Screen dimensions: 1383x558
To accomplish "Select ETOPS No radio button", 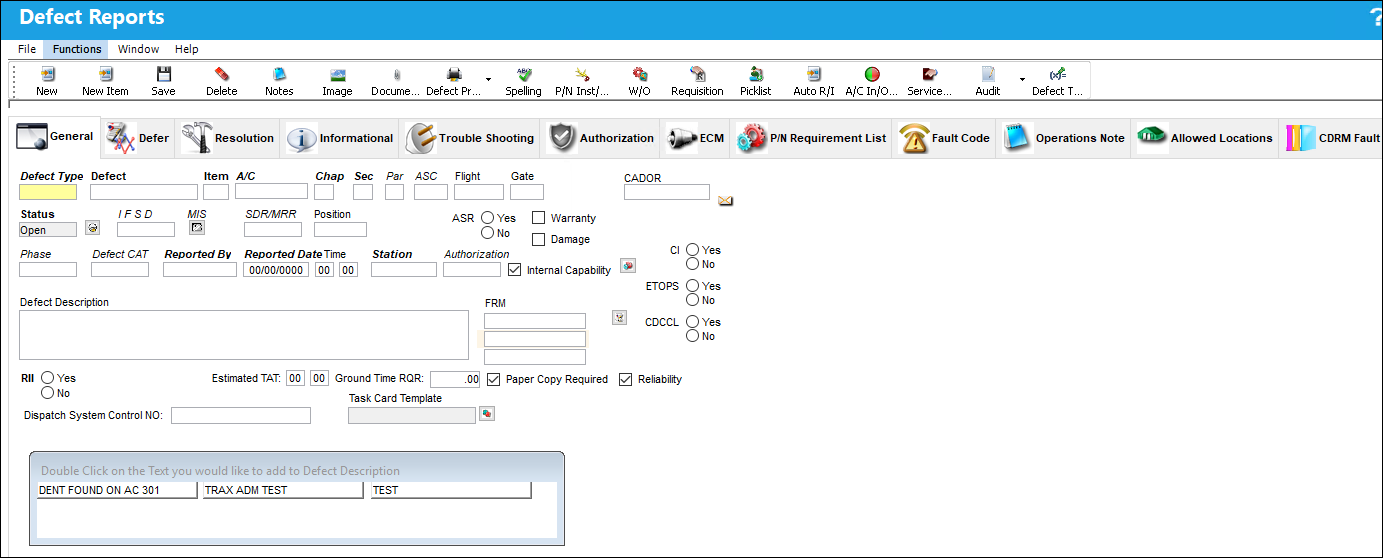I will tap(692, 300).
